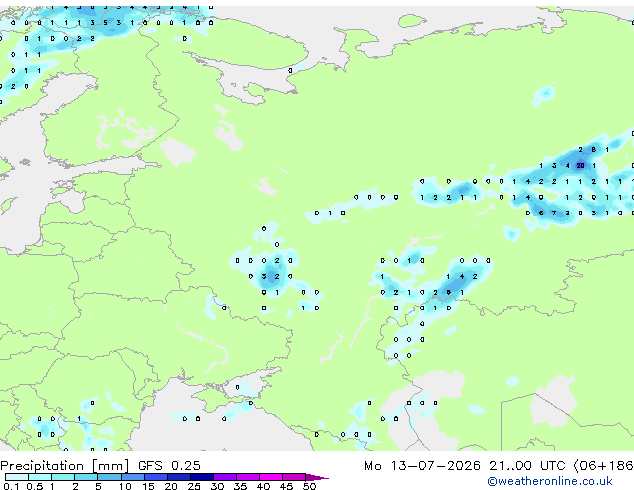
Task: Click the '7' precipitation value on the map
Action: pos(554,213)
